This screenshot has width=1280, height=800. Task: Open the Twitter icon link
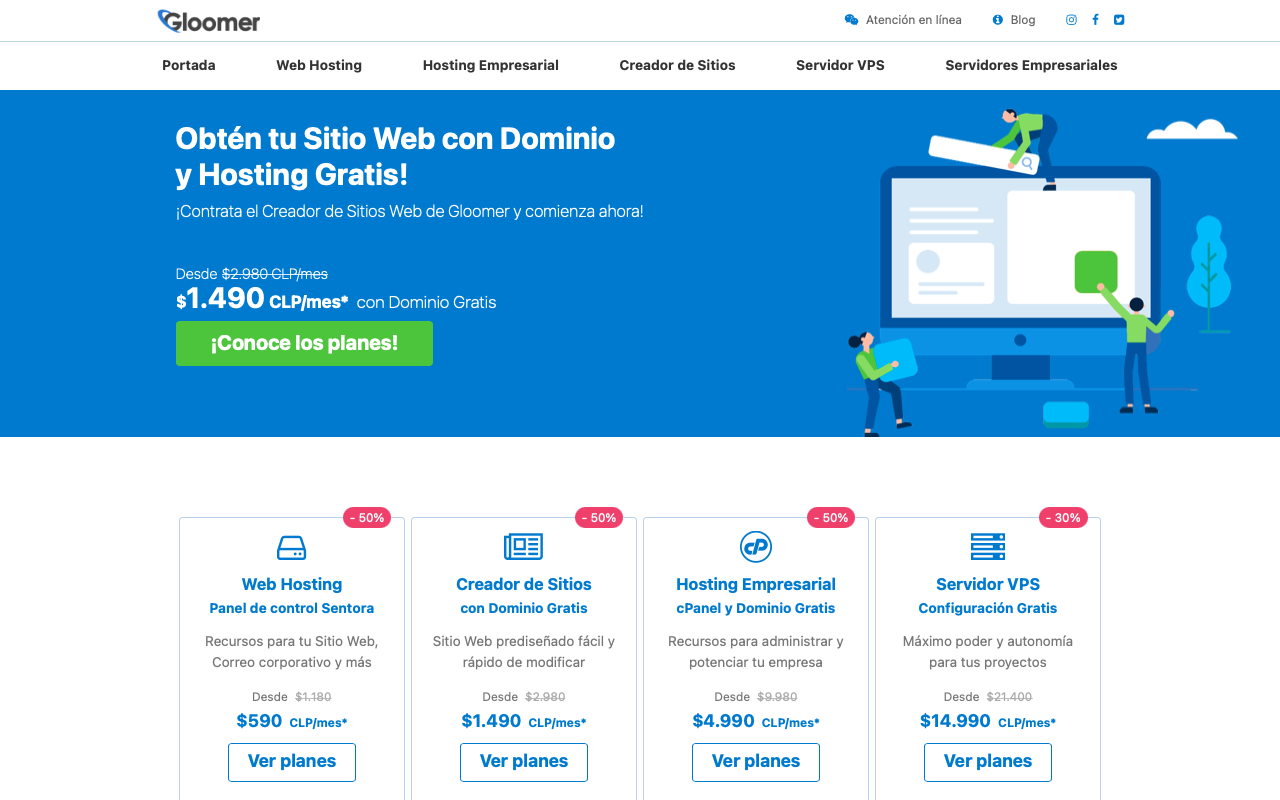[x=1119, y=20]
